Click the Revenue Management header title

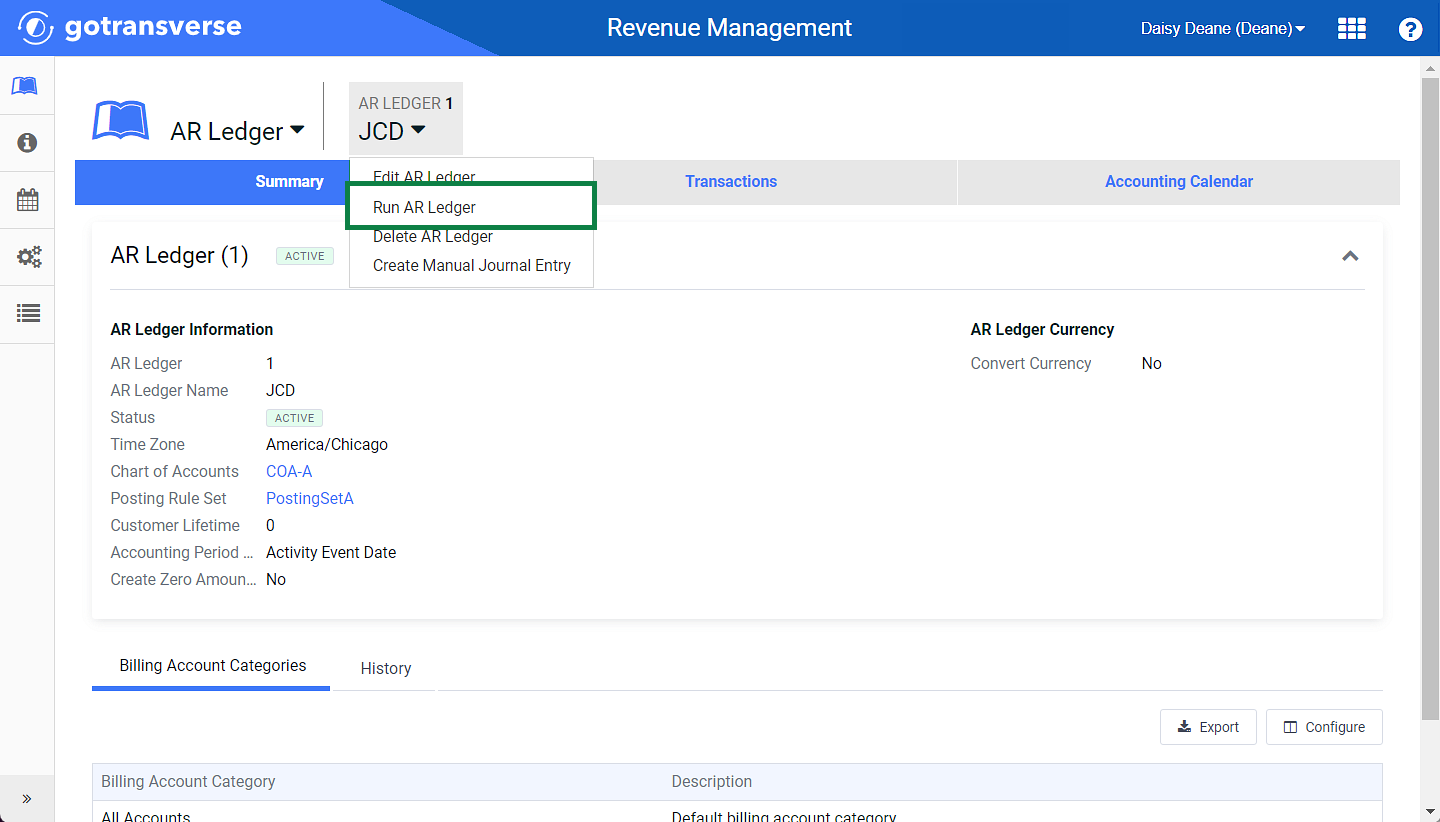coord(730,28)
